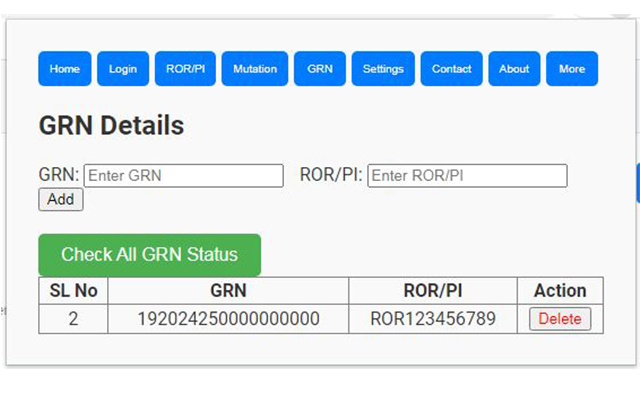
Task: Click the SL No column header
Action: [73, 291]
